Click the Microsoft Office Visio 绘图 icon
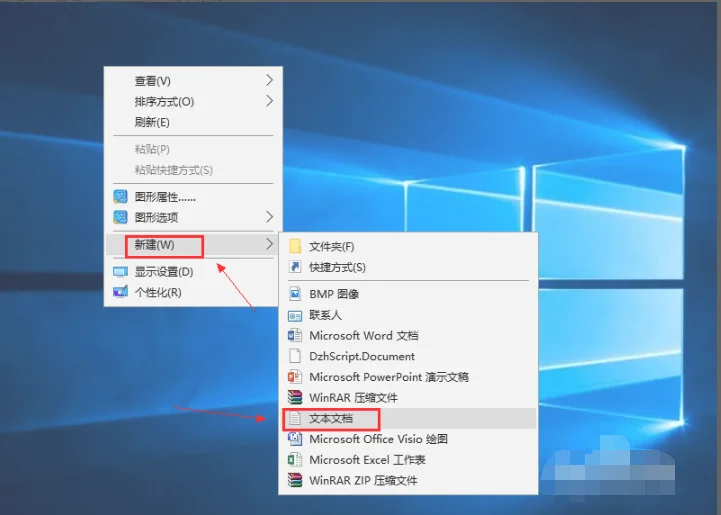721x515 pixels. pos(295,439)
